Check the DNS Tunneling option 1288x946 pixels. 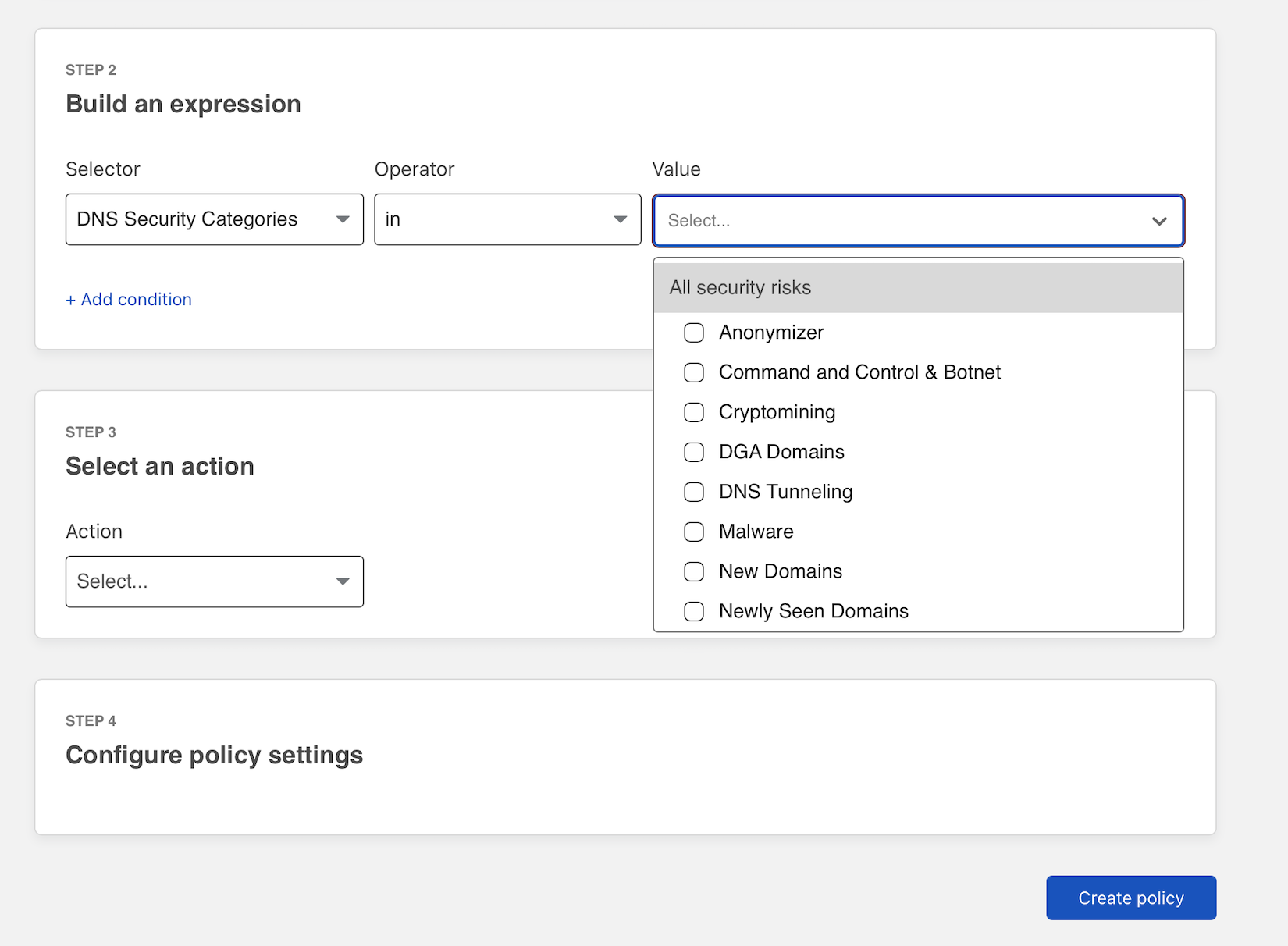[x=694, y=492]
